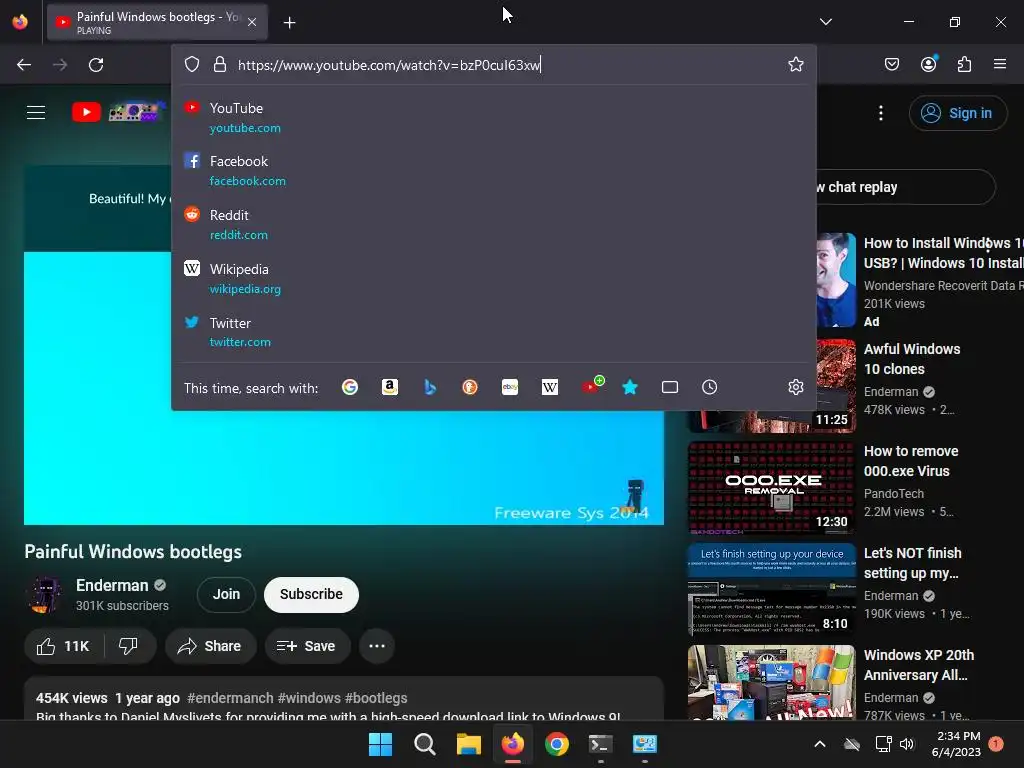1024x768 pixels.
Task: Open Windows XP 20th Anniversary video title
Action: [919, 665]
